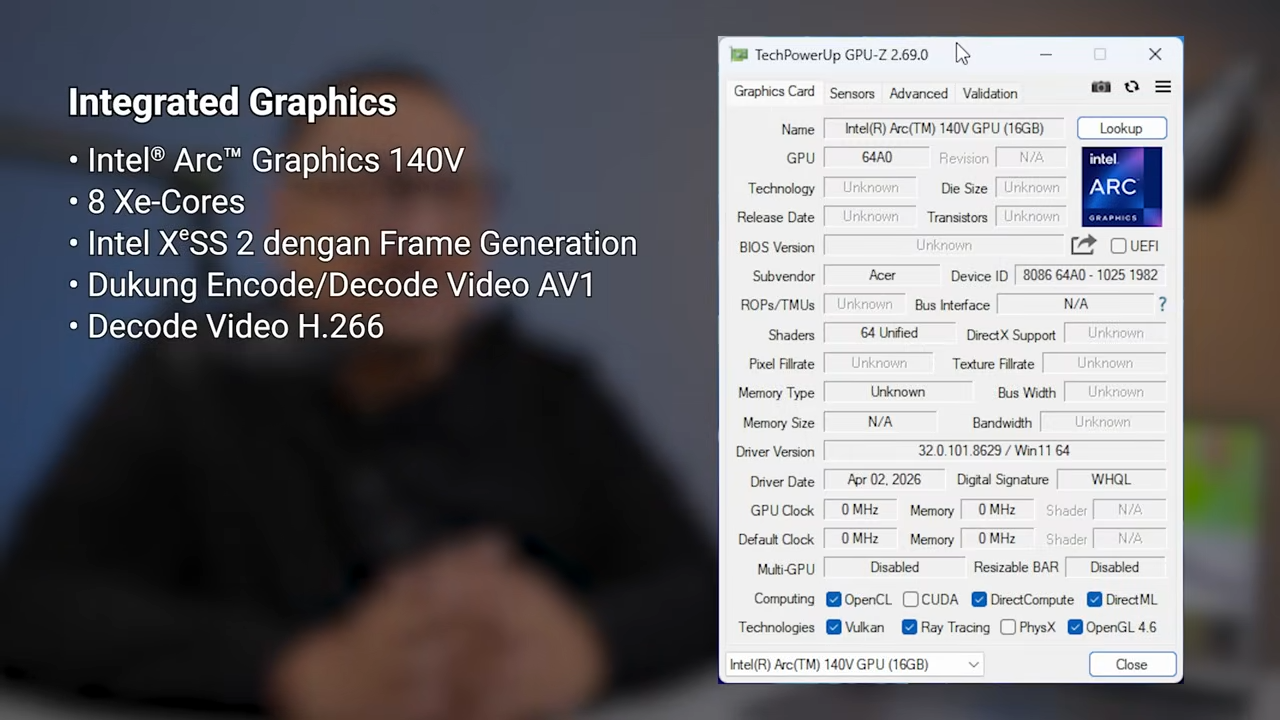Select the Graphics Card tab
The width and height of the screenshot is (1280, 720).
coord(774,91)
